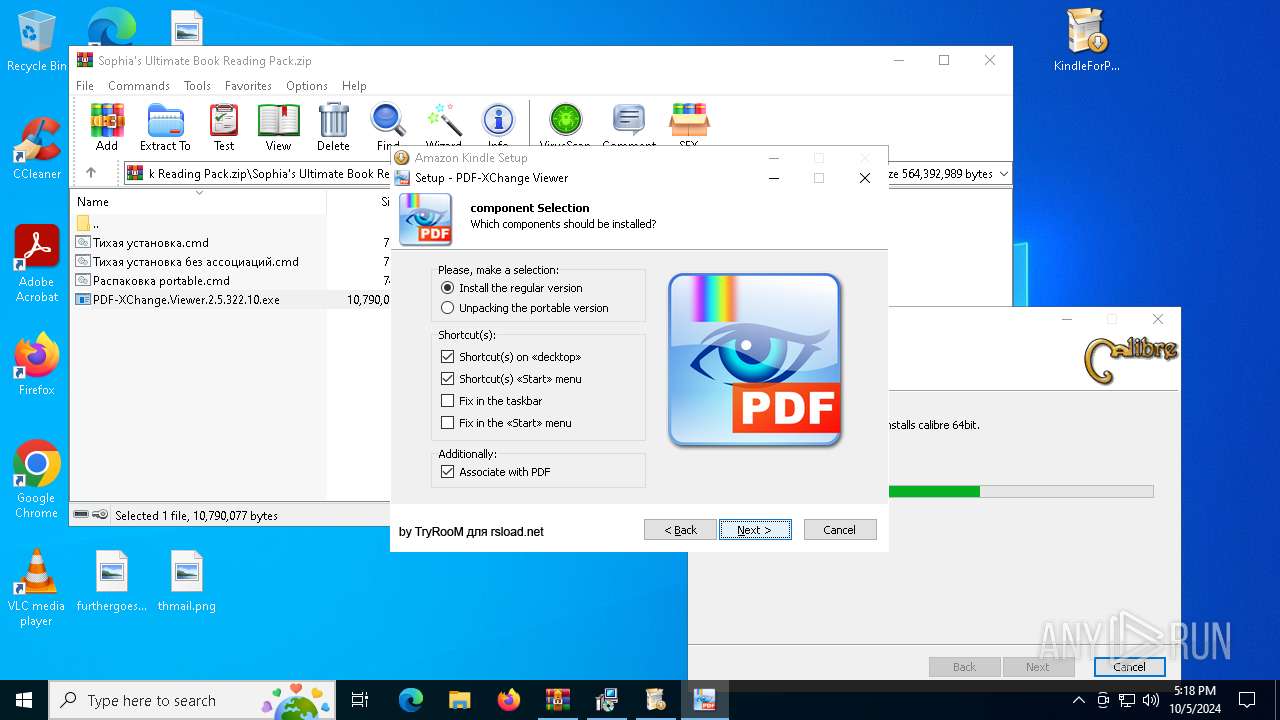Open the WinRAR Options menu
This screenshot has height=720, width=1280.
(x=307, y=86)
